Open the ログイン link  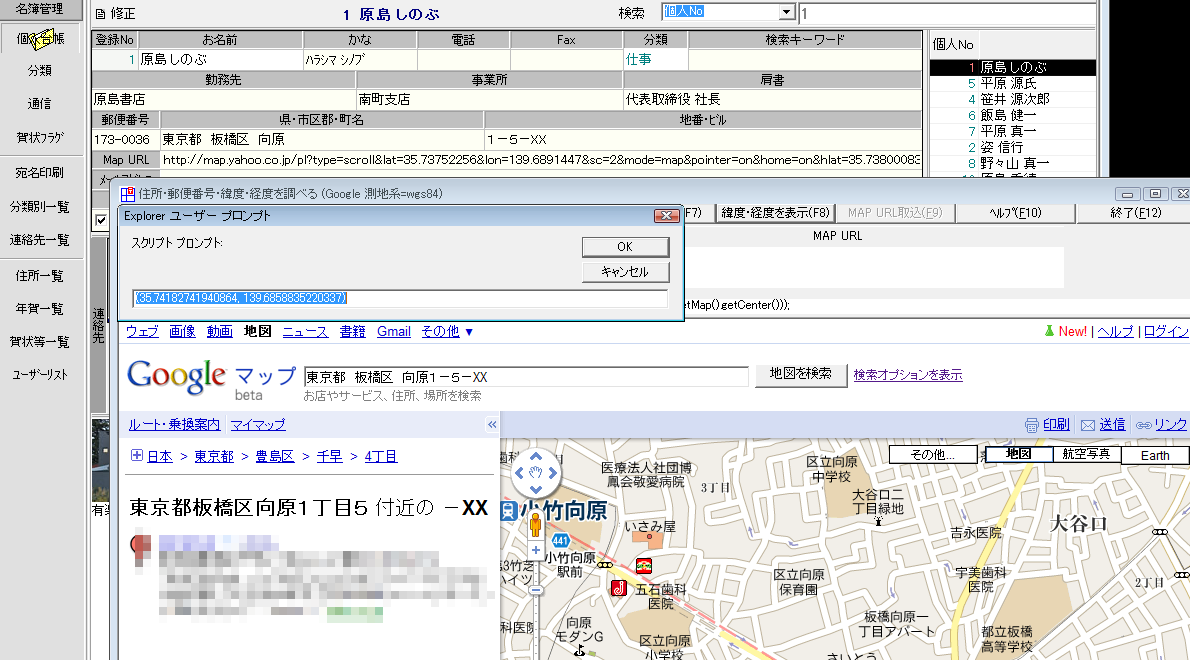pos(1166,332)
